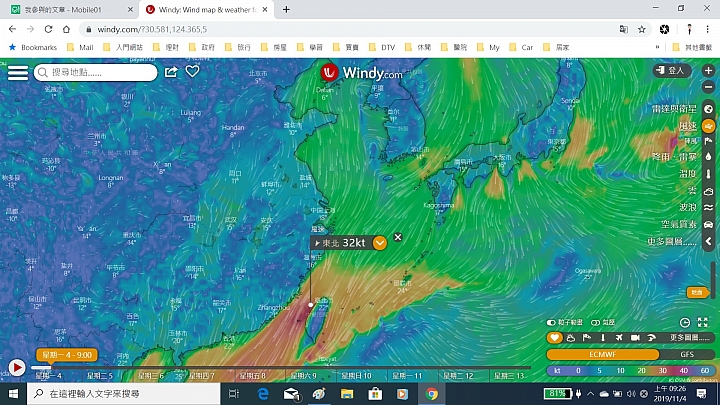Click the share icon next to search

[x=171, y=72]
